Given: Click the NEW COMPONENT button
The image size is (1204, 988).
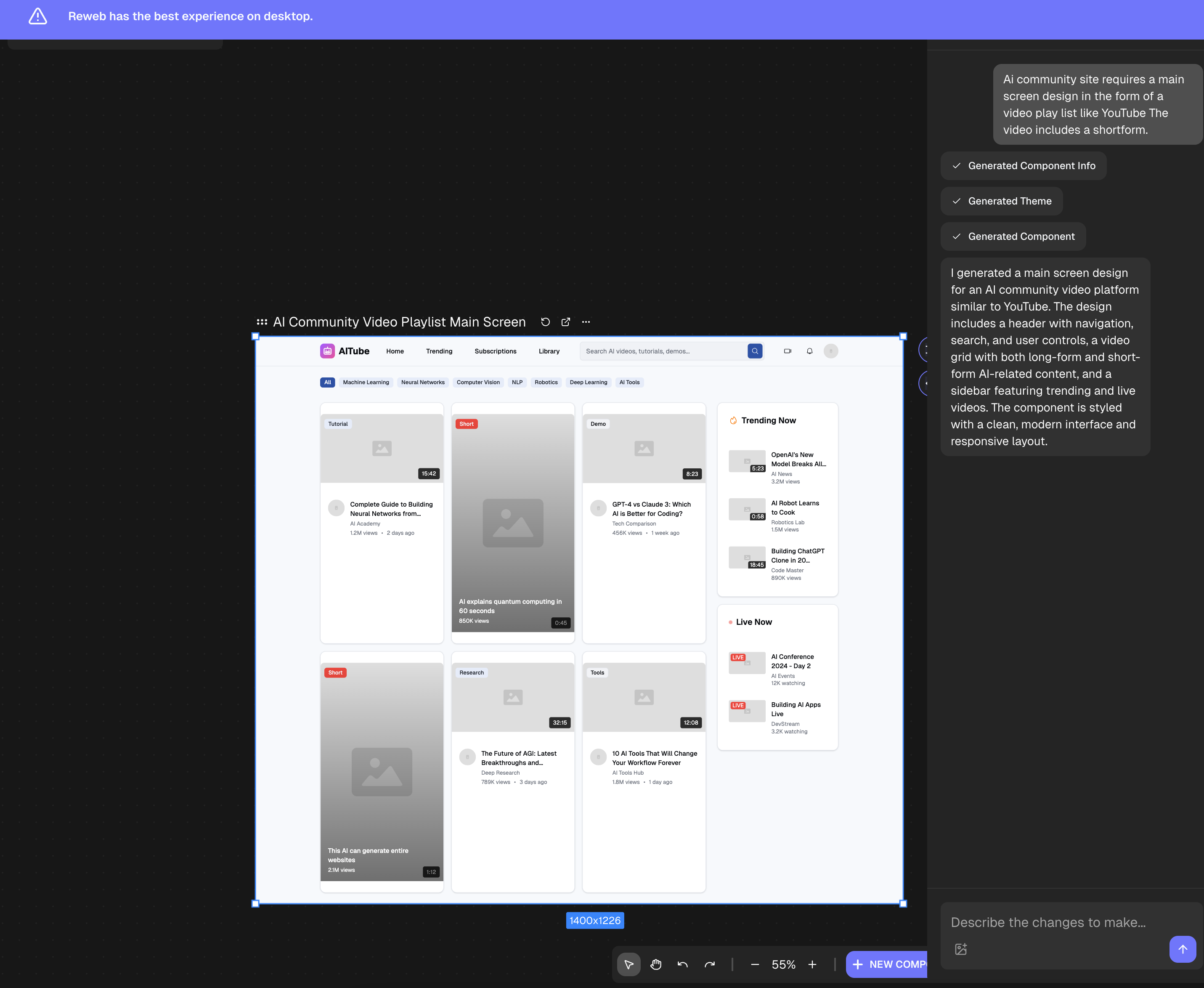Looking at the screenshot, I should tap(888, 964).
